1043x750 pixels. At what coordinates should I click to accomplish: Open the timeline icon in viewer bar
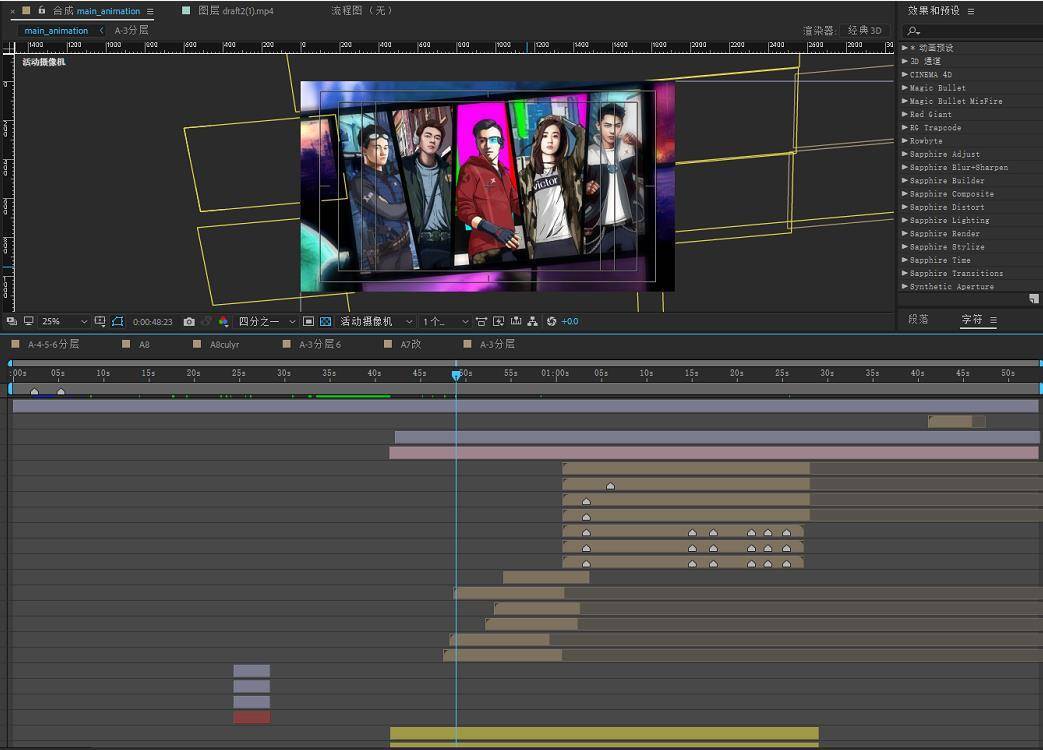516,322
